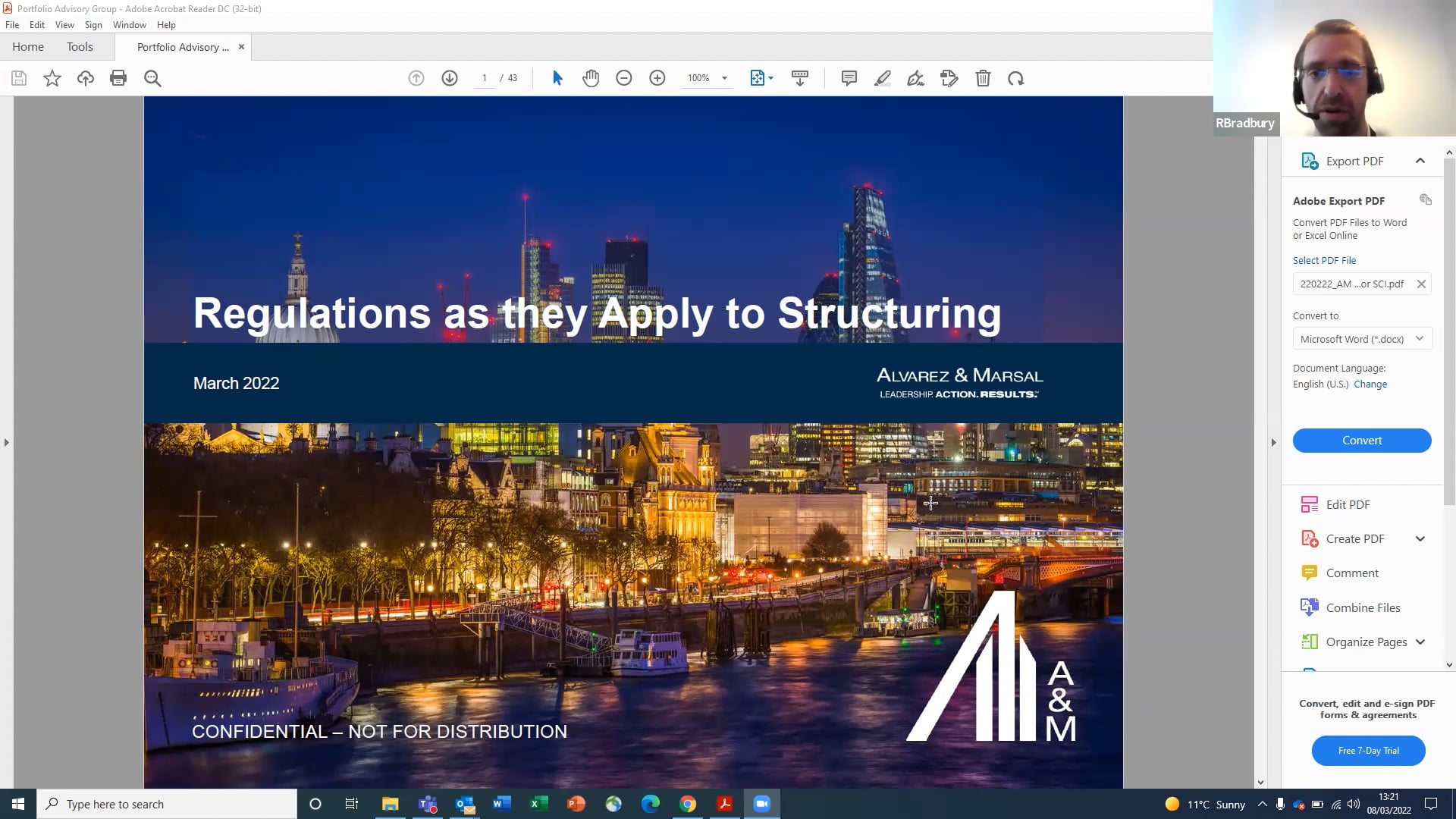Click the Zoom out minus icon
The height and width of the screenshot is (819, 1456).
coord(624,78)
